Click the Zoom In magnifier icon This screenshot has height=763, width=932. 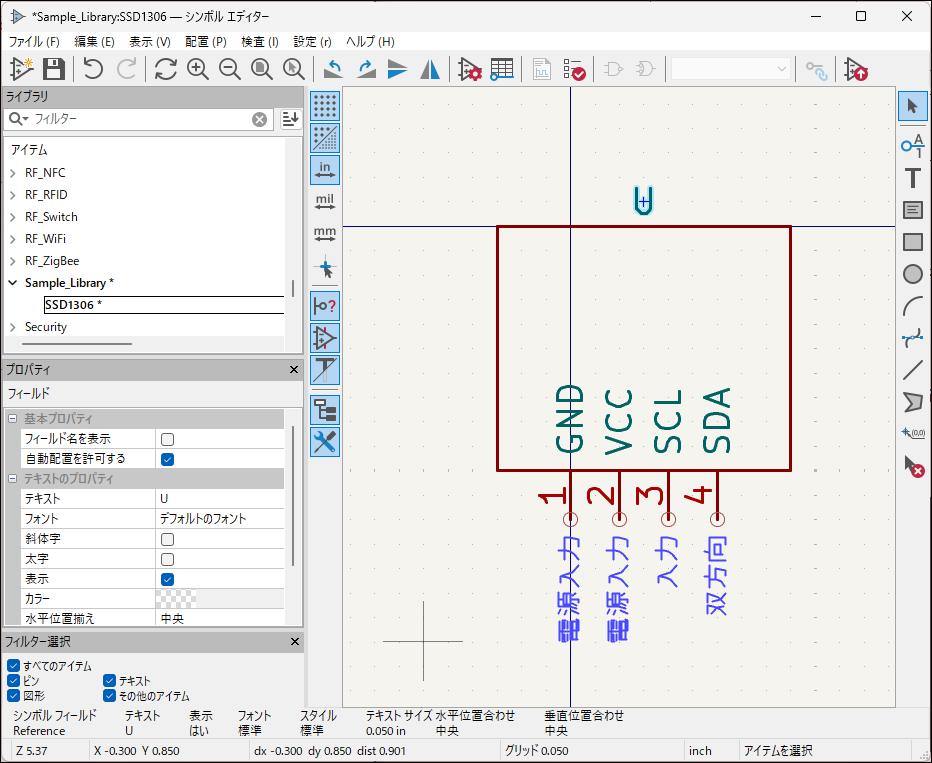click(198, 69)
